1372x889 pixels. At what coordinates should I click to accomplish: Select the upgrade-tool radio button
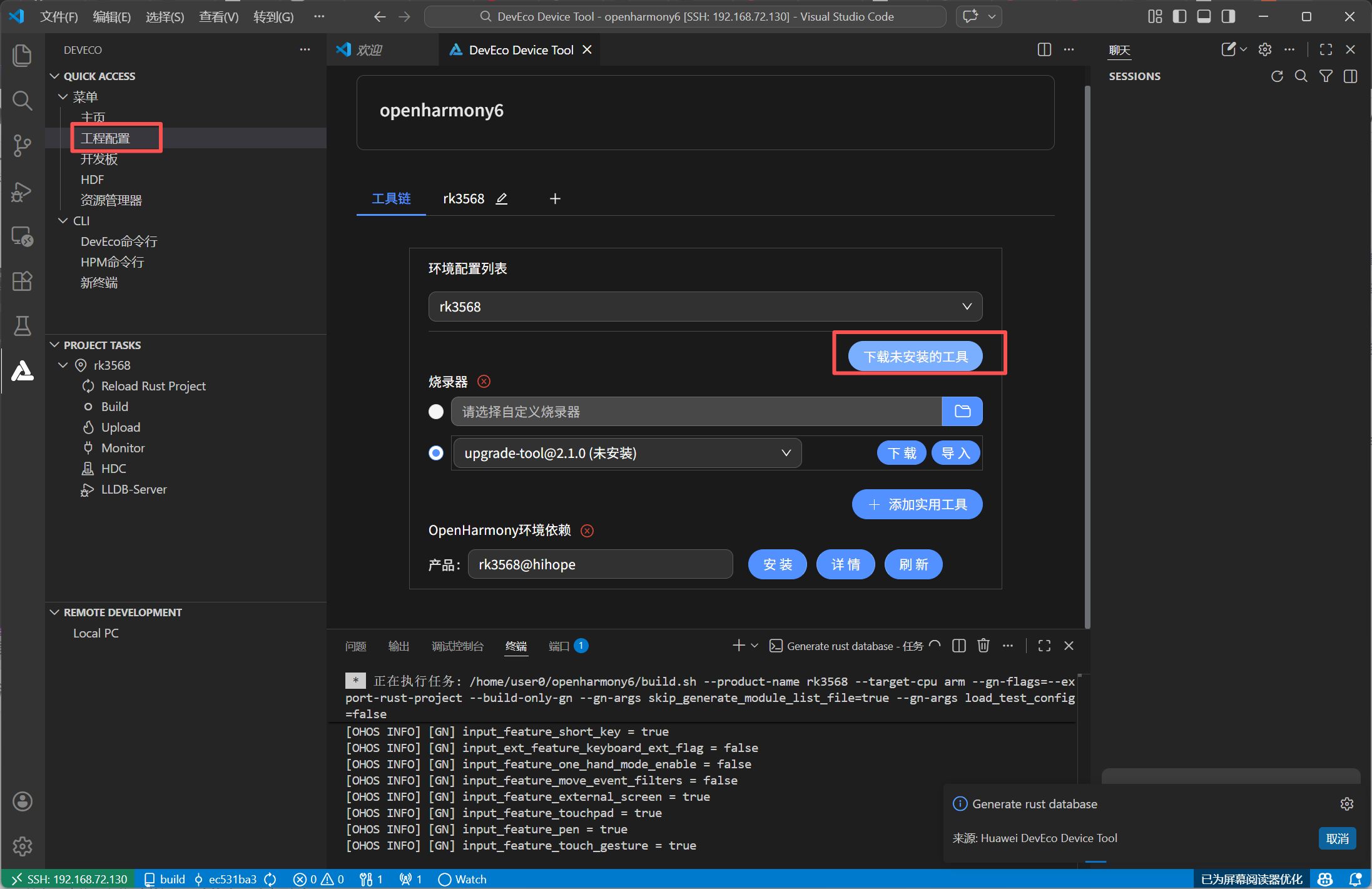point(436,453)
